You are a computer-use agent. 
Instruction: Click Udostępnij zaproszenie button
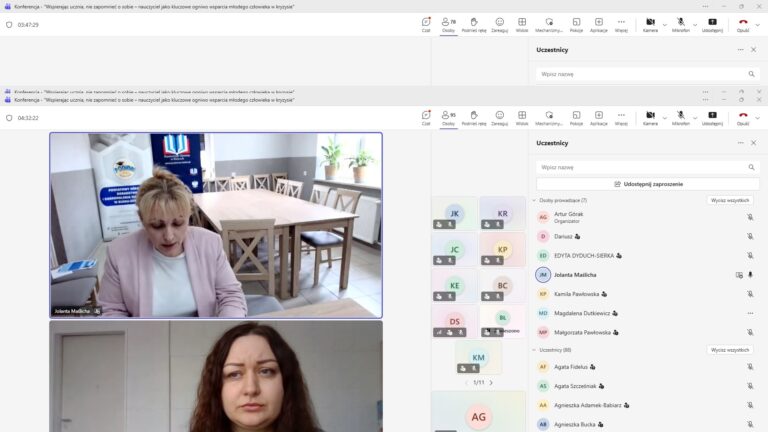648,184
